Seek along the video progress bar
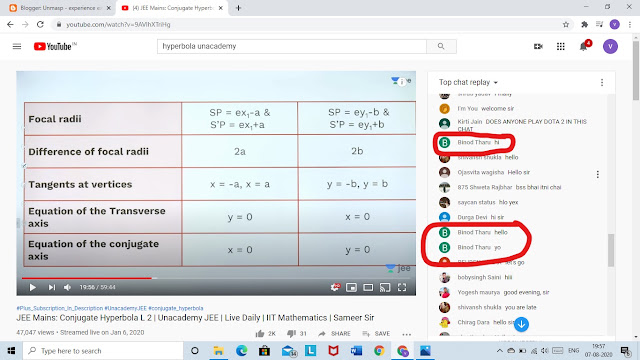 click(216, 278)
